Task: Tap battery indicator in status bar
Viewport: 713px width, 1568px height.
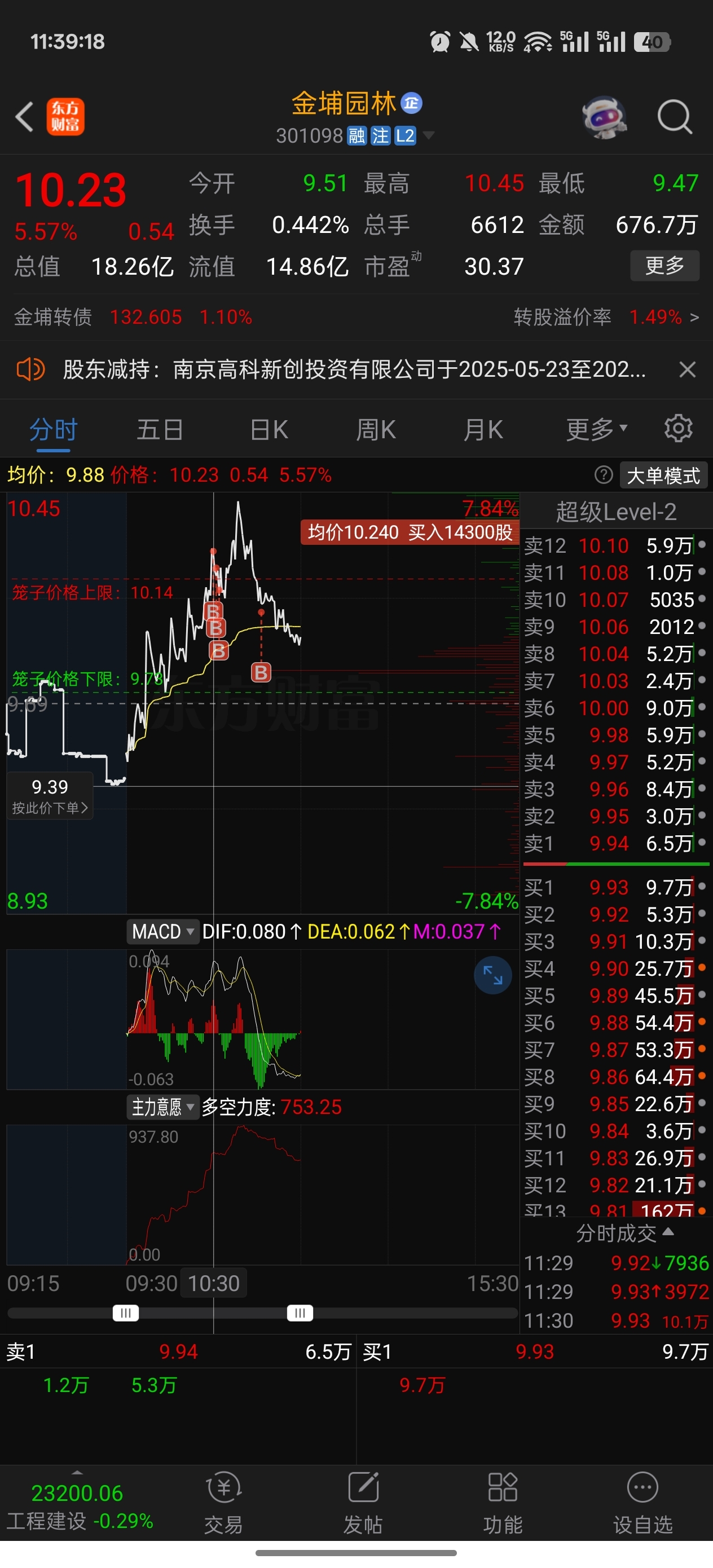Action: (652, 41)
